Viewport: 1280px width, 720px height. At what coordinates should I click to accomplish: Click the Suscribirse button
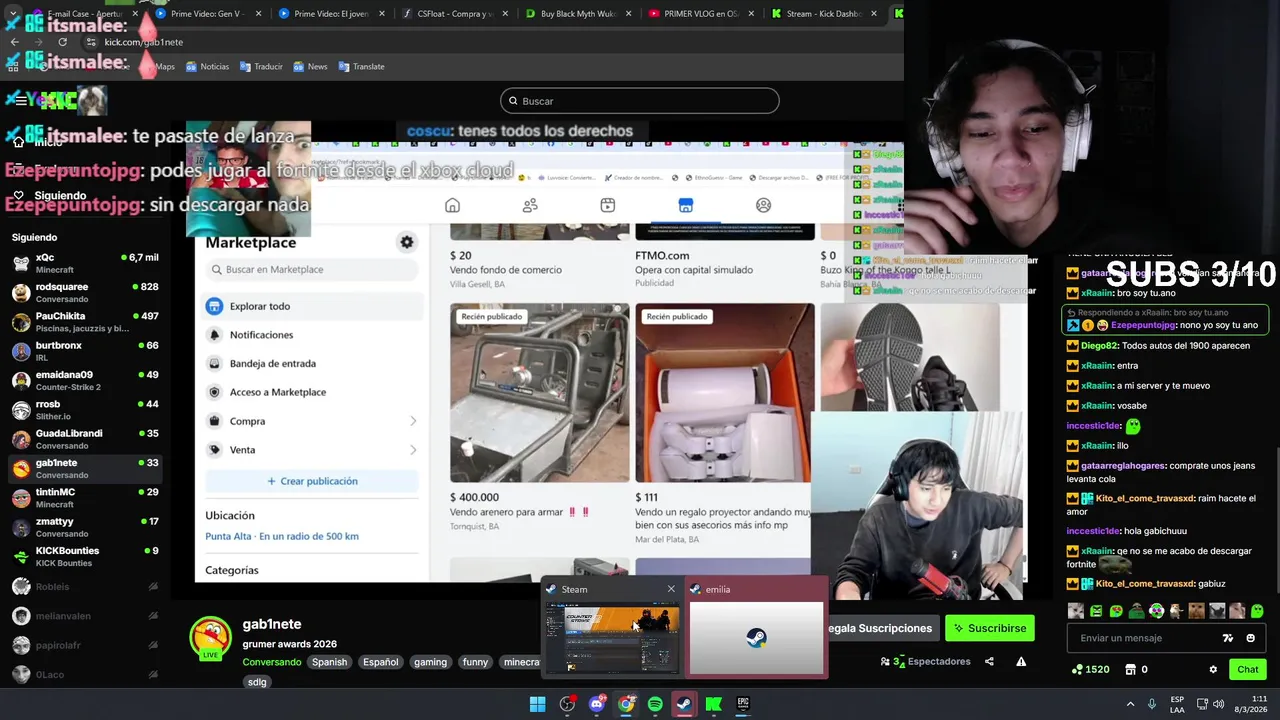pos(990,628)
